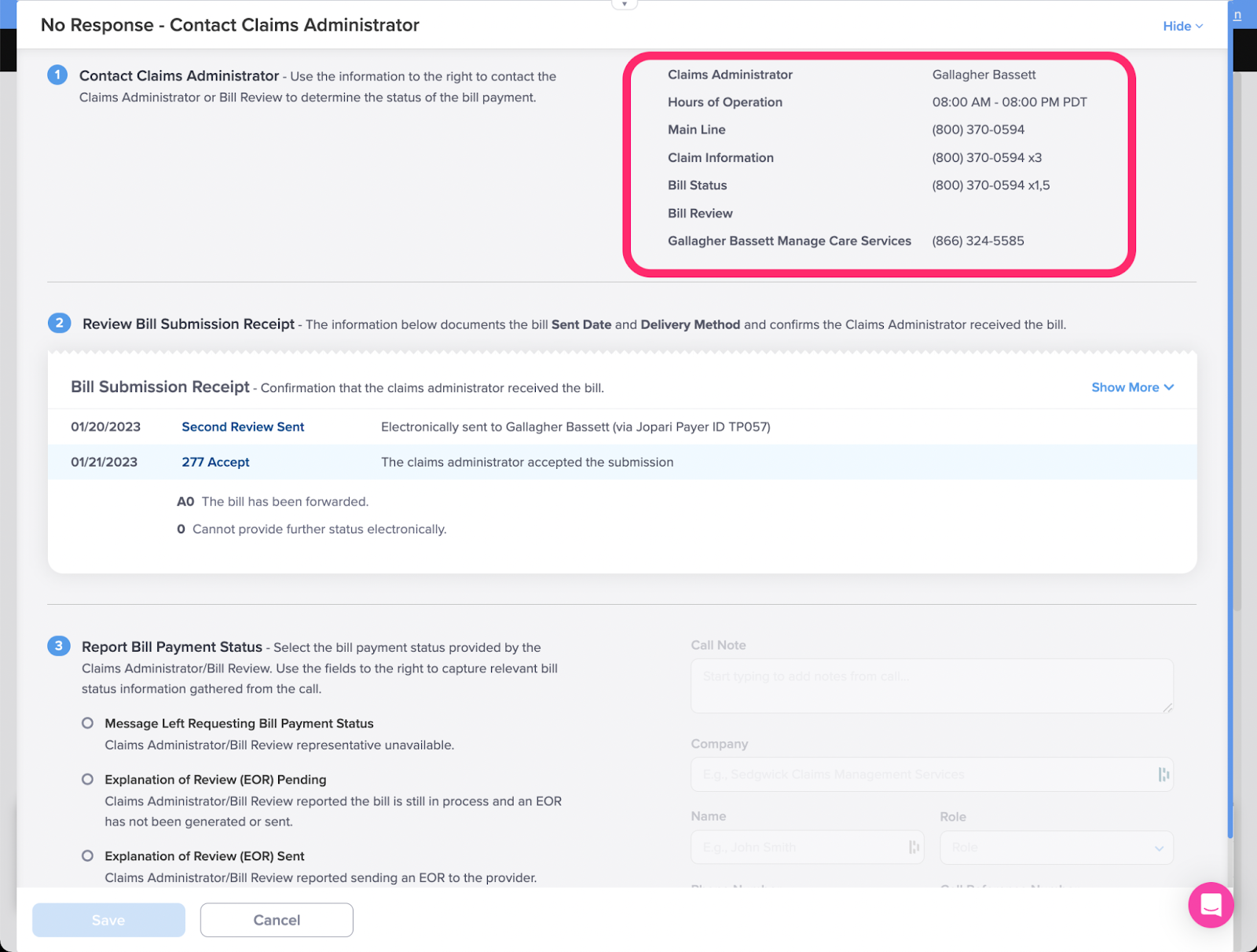This screenshot has height=952, width=1257.
Task: Click into the Company input field
Action: click(932, 774)
